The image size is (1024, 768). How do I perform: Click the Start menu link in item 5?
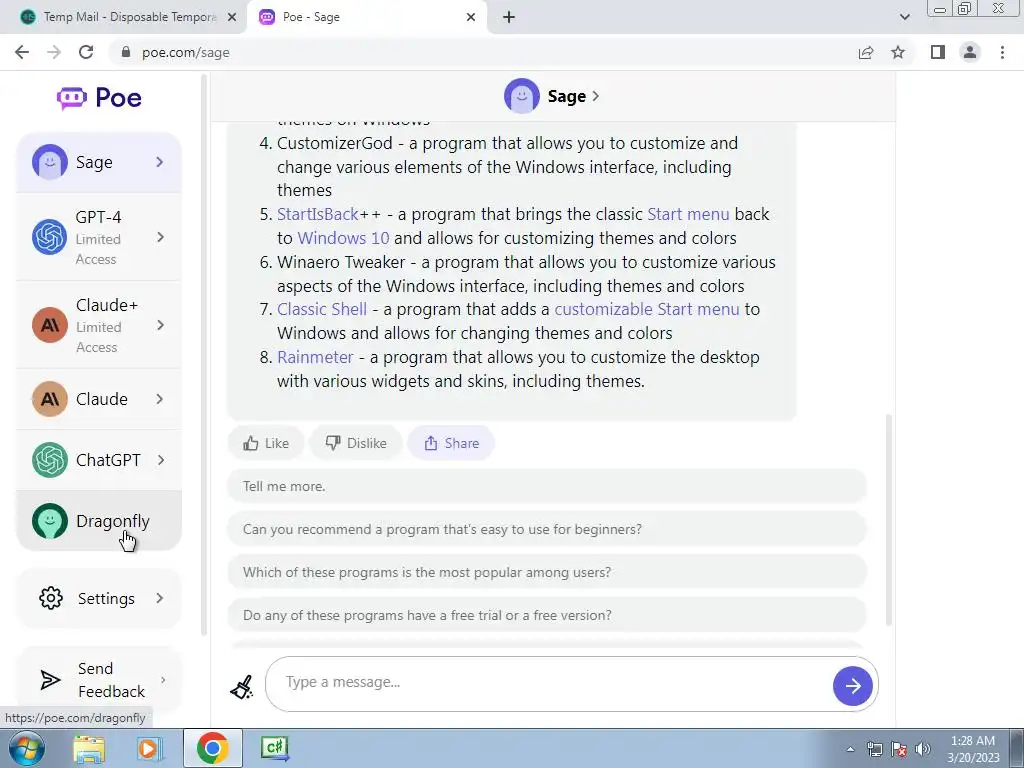(x=688, y=214)
